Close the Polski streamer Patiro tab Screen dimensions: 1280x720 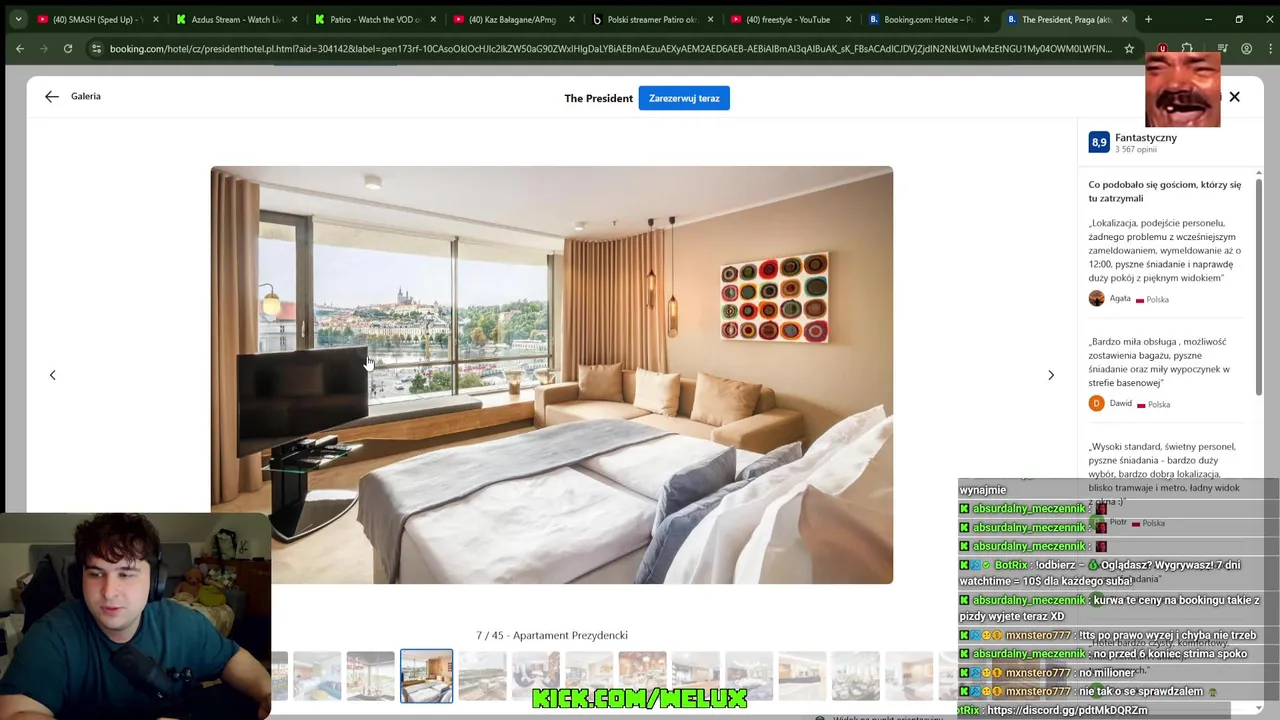tap(710, 19)
